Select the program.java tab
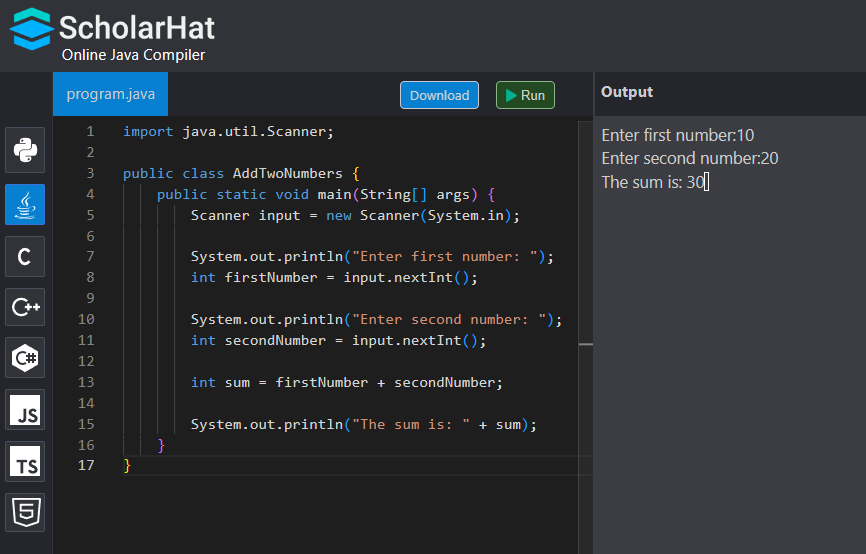The image size is (866, 554). (x=111, y=95)
